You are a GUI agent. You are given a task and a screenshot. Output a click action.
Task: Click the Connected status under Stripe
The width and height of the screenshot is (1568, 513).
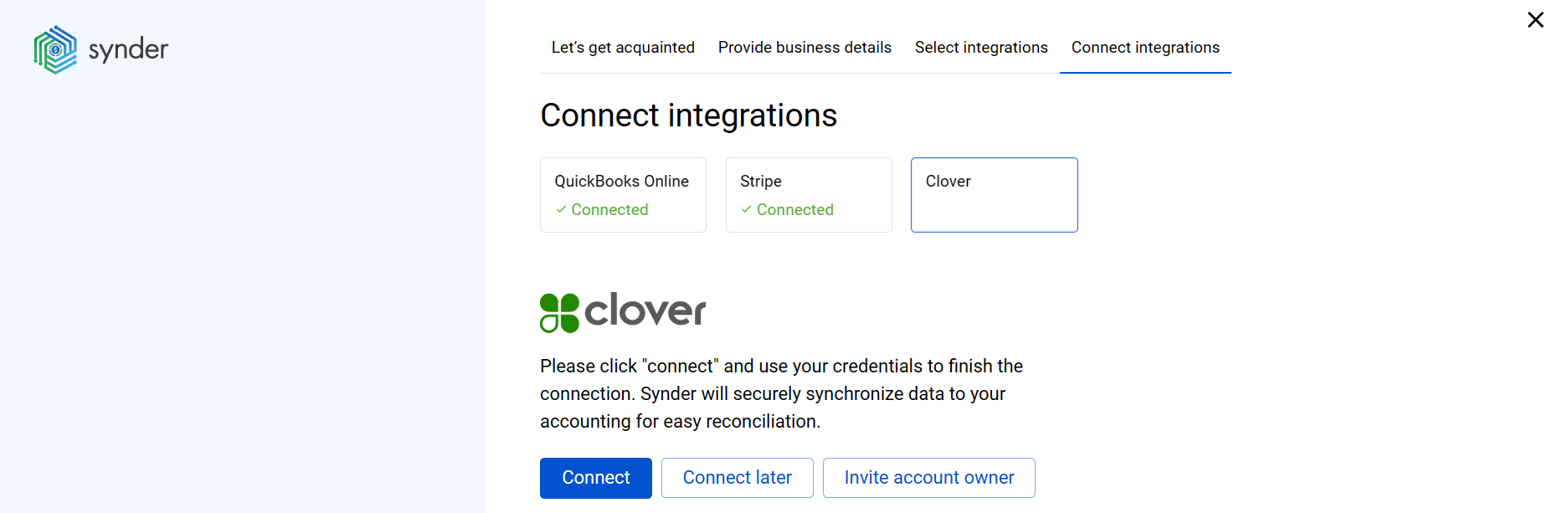coord(795,209)
